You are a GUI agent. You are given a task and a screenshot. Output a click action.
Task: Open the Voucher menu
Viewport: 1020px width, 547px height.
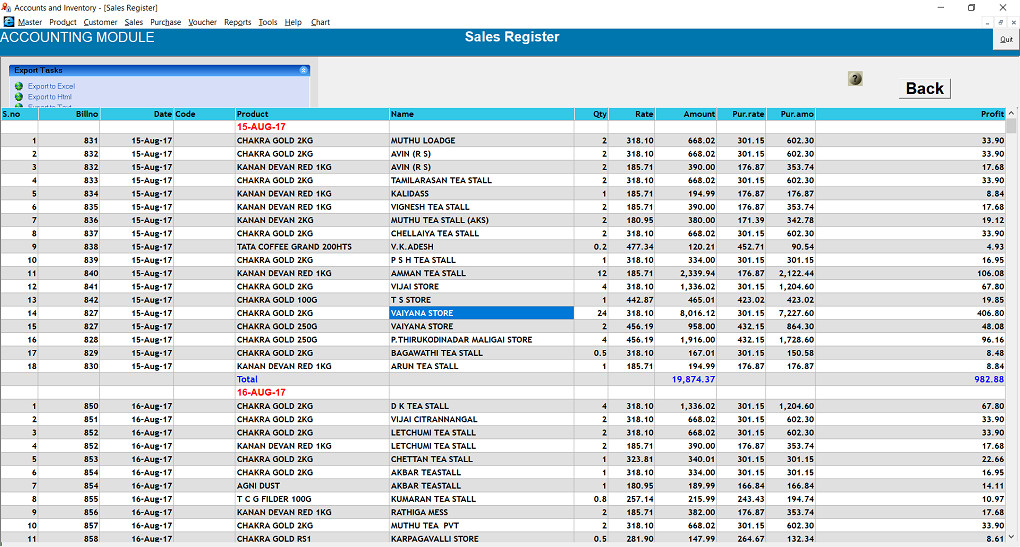coord(202,22)
